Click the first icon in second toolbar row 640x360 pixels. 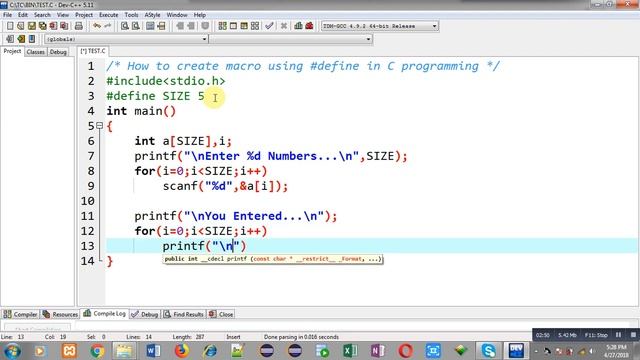10,39
